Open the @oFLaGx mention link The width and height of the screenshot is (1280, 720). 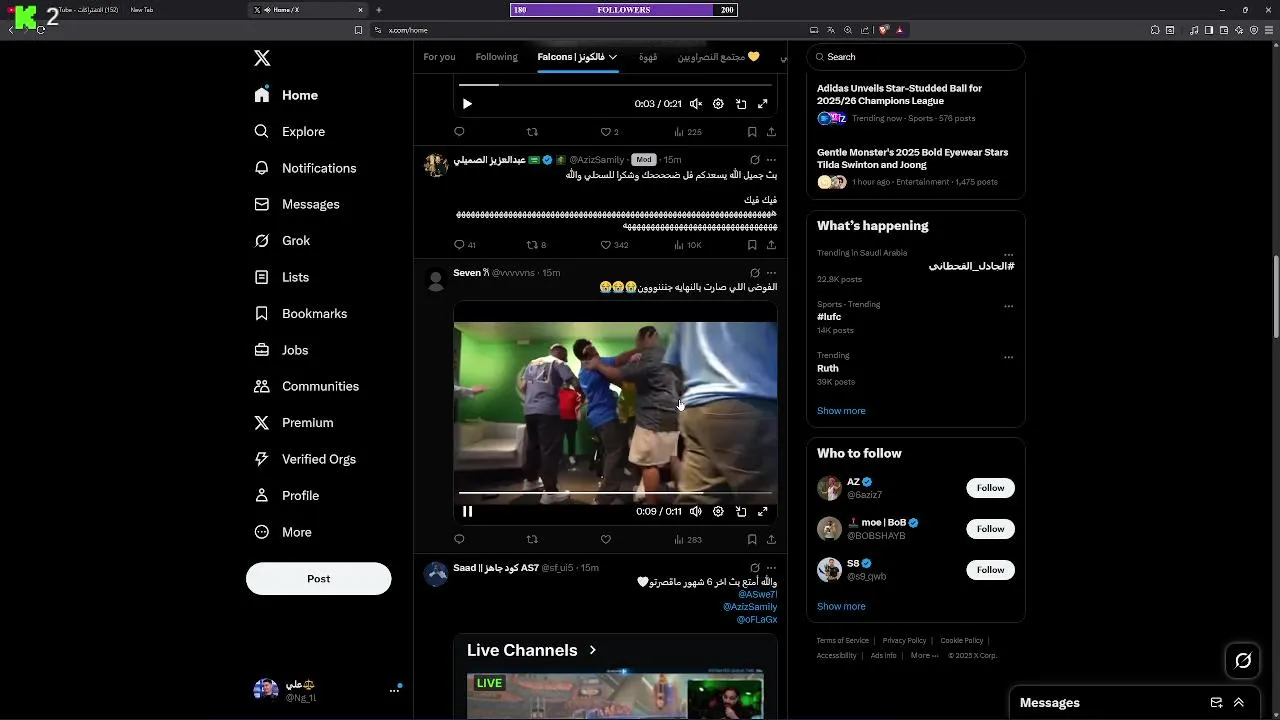point(757,620)
